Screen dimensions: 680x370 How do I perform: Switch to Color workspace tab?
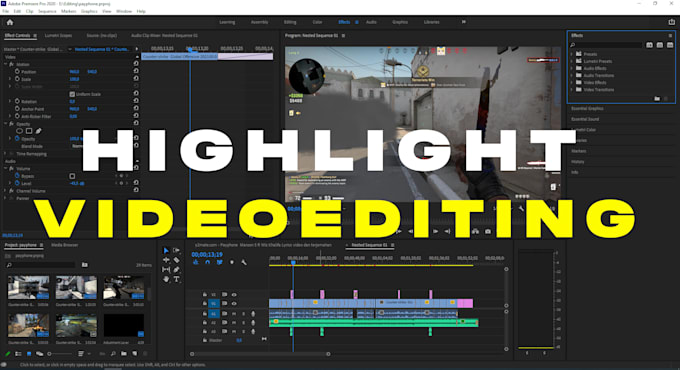pos(317,22)
